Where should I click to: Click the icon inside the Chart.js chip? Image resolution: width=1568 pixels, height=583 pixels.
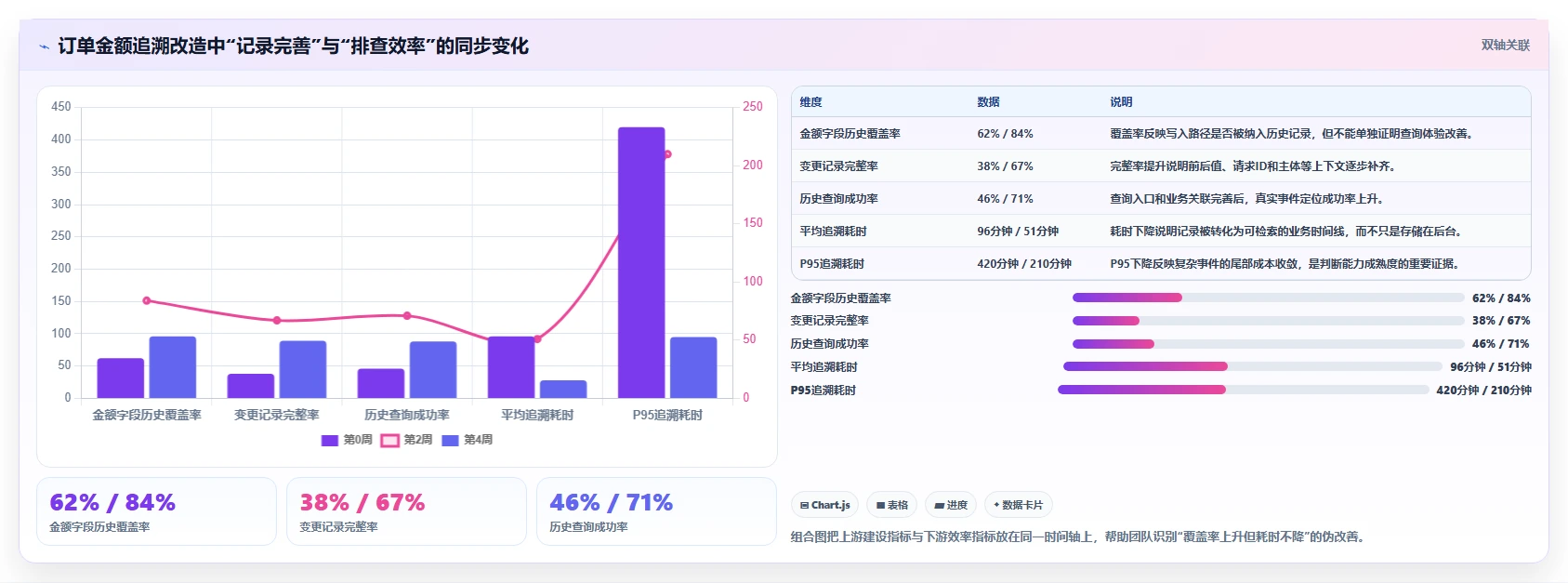tap(805, 506)
